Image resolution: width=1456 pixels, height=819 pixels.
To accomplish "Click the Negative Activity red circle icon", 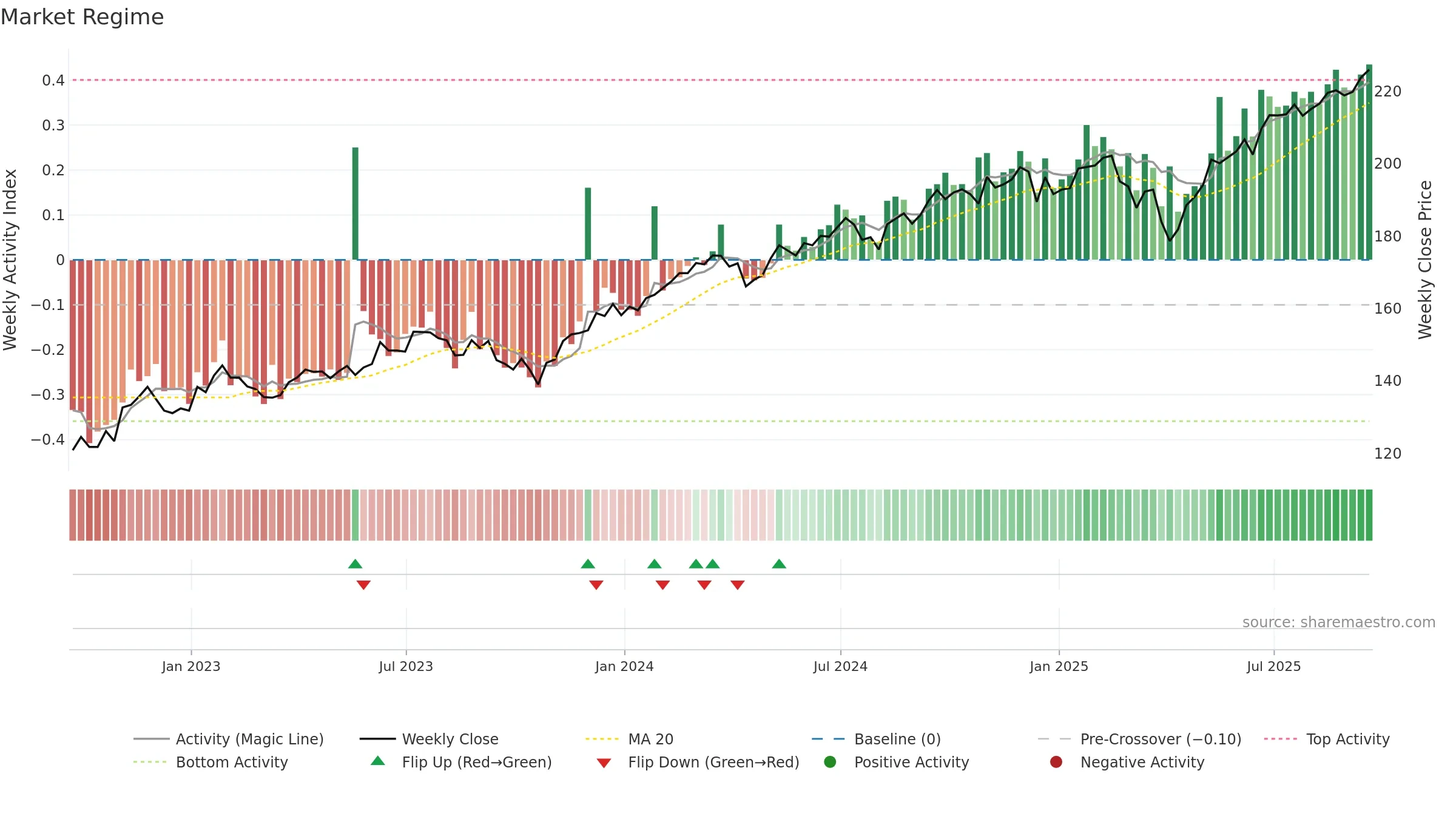I will (1056, 762).
